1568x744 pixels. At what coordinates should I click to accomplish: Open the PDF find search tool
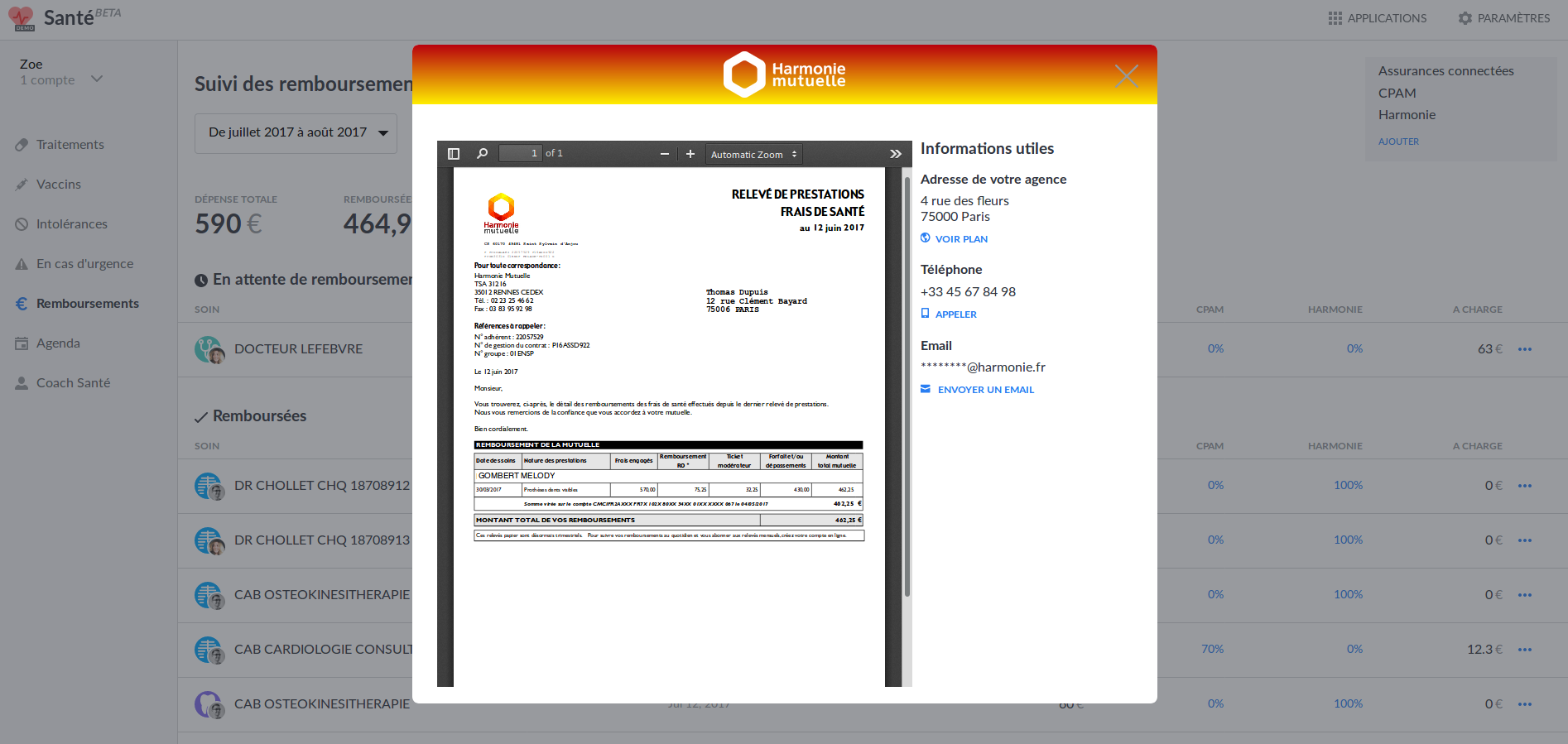point(482,154)
